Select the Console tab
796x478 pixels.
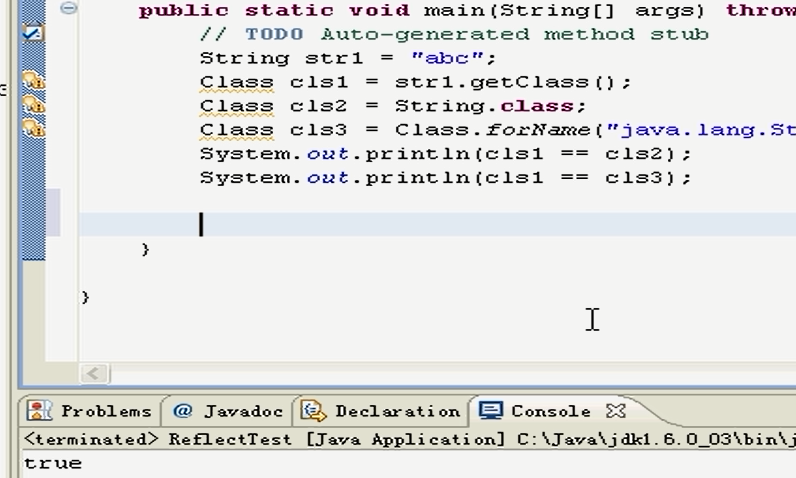pyautogui.click(x=551, y=411)
